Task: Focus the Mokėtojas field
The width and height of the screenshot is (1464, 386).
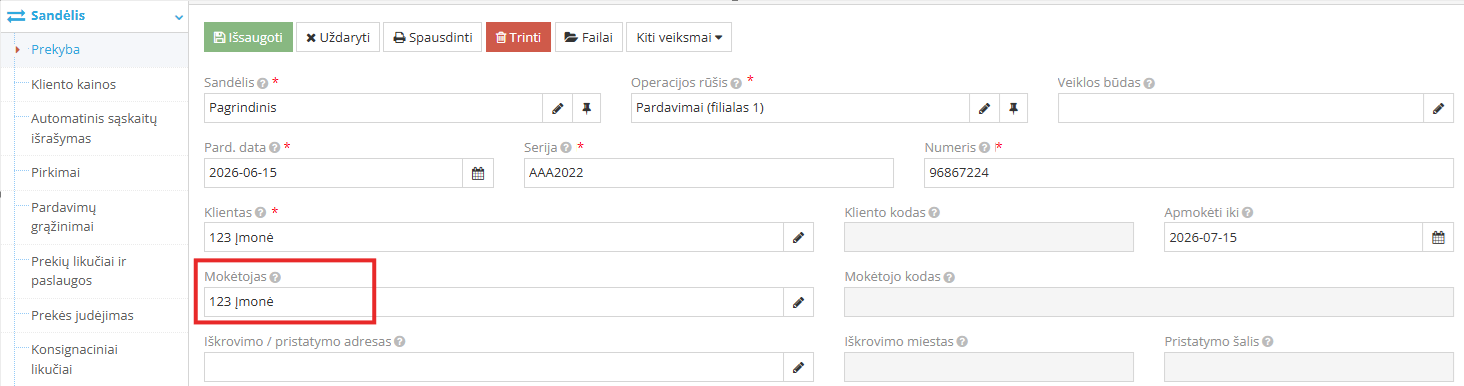Action: [x=494, y=302]
